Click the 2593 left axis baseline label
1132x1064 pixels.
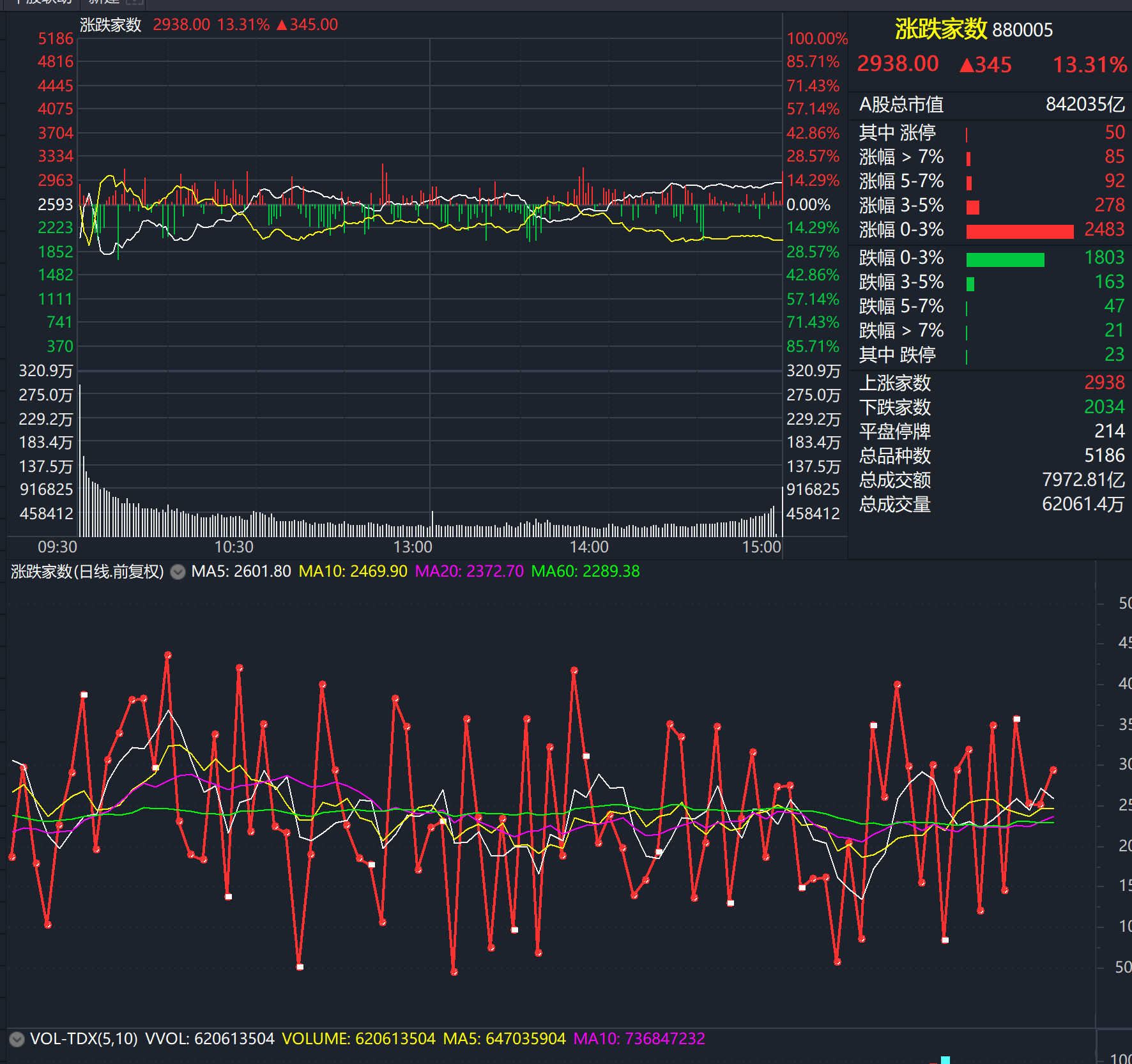[56, 204]
